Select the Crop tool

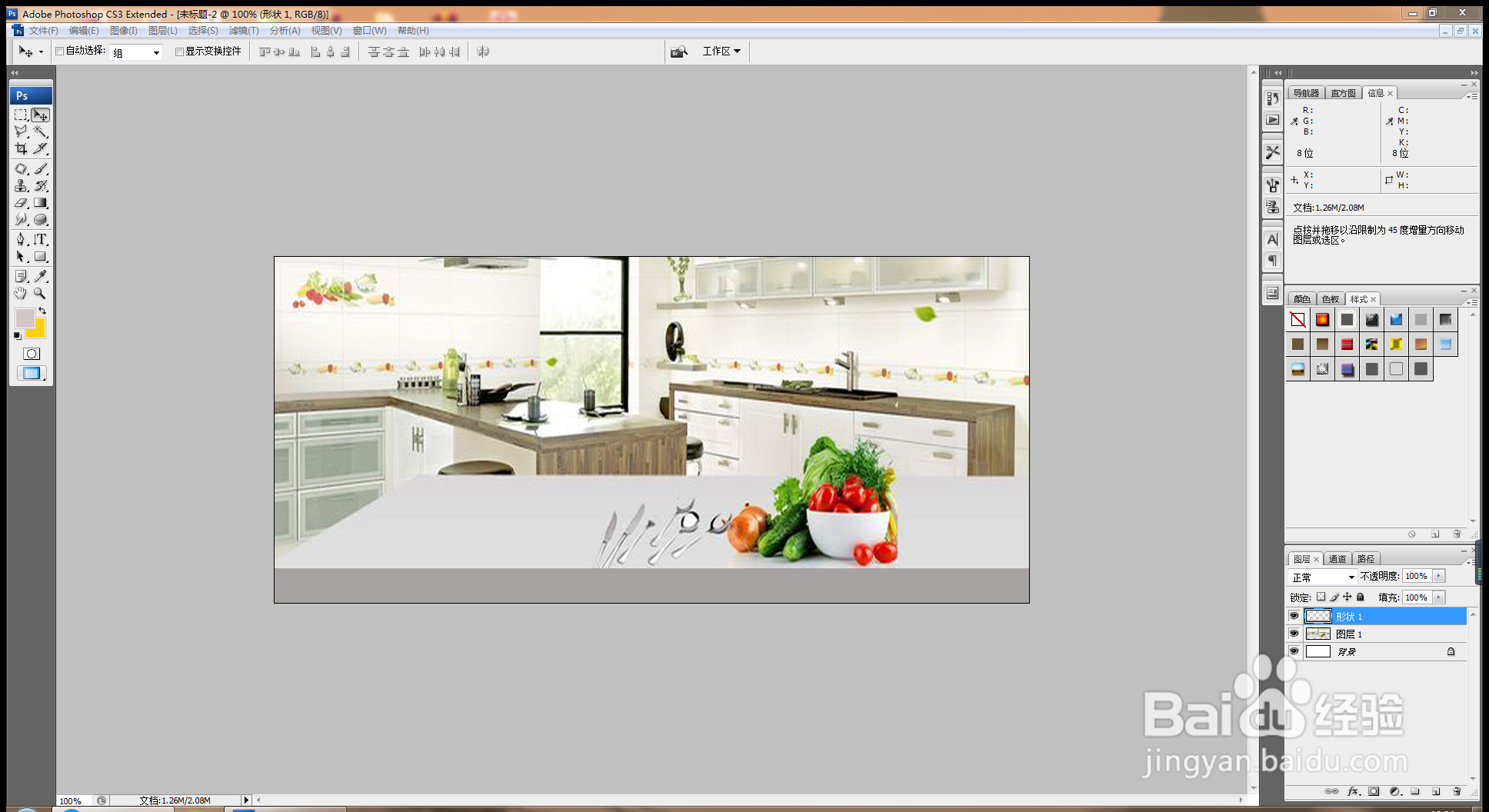(x=22, y=148)
